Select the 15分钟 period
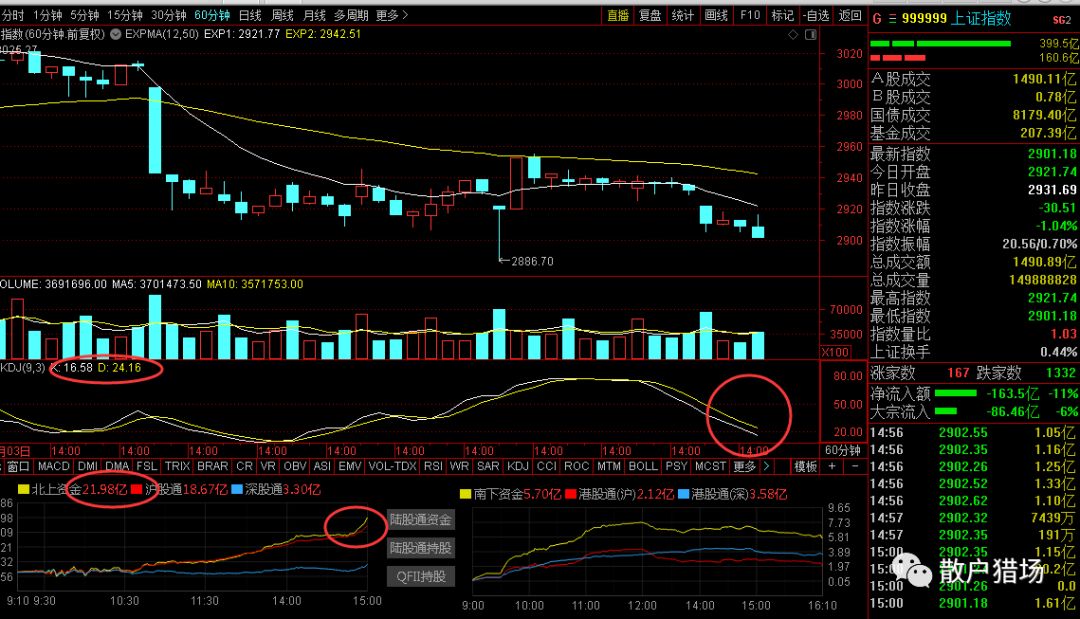The width and height of the screenshot is (1080, 619). pos(125,15)
